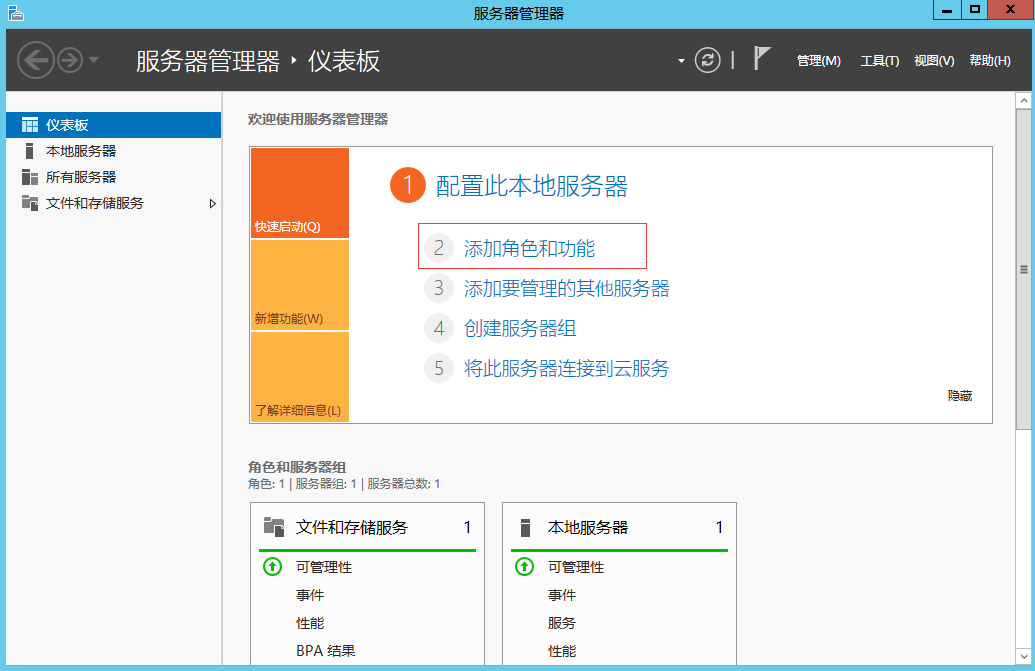Screen dimensions: 1035x671
Task: Refresh the Server Manager dashboard
Action: click(708, 60)
